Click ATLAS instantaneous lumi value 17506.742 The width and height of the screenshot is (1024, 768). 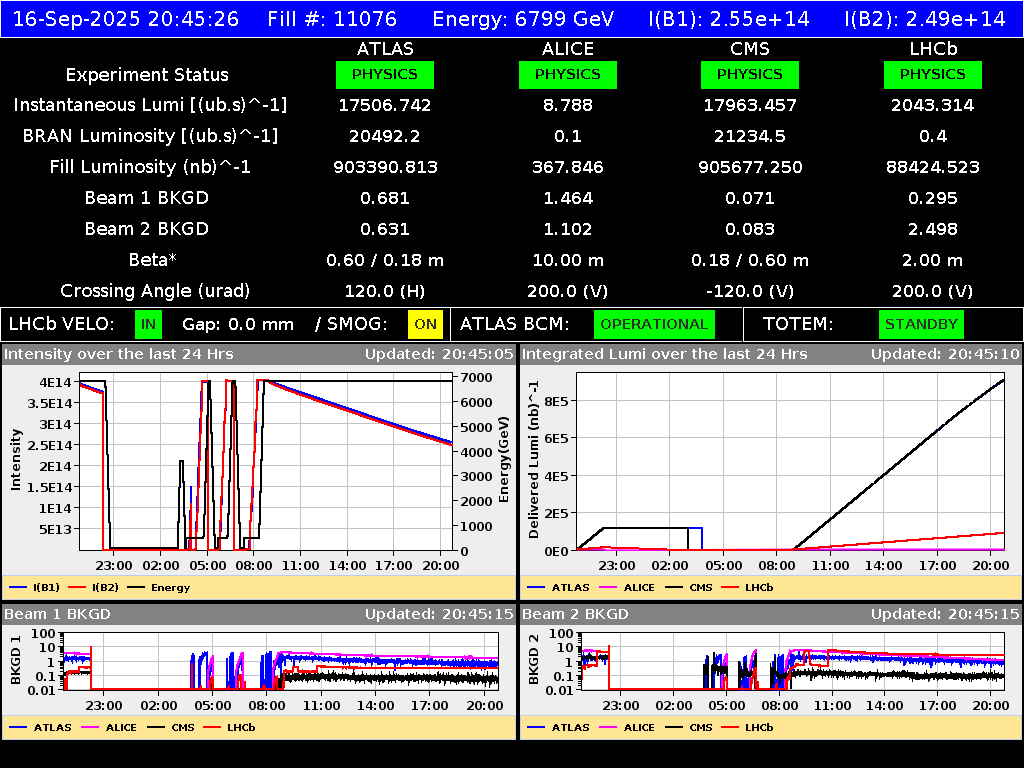385,105
